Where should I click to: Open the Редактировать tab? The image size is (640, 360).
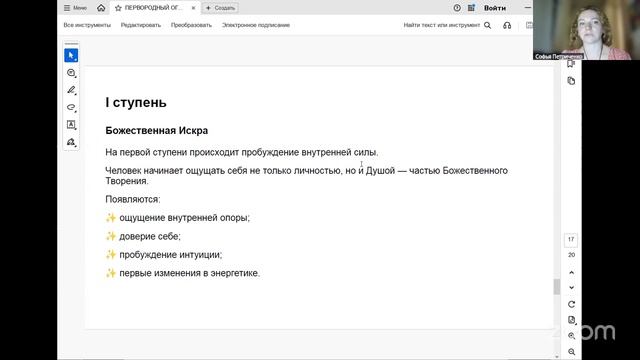(141, 25)
